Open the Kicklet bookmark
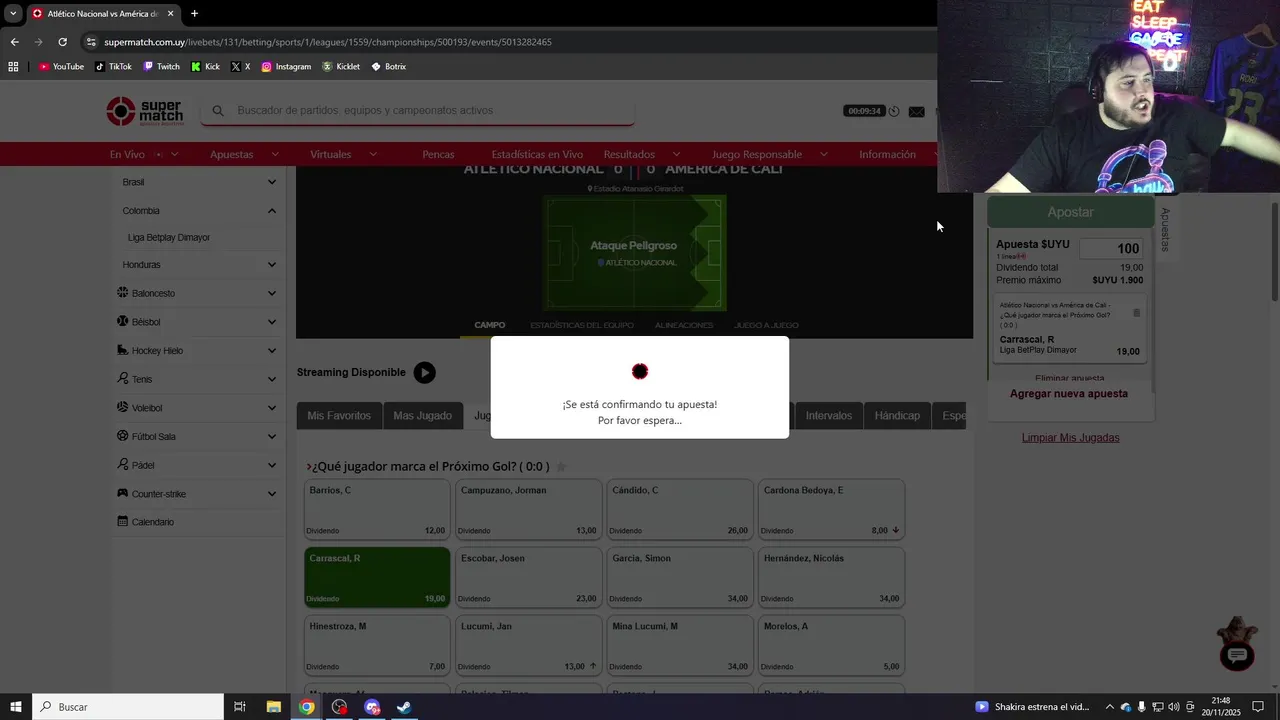Viewport: 1280px width, 720px height. [341, 67]
